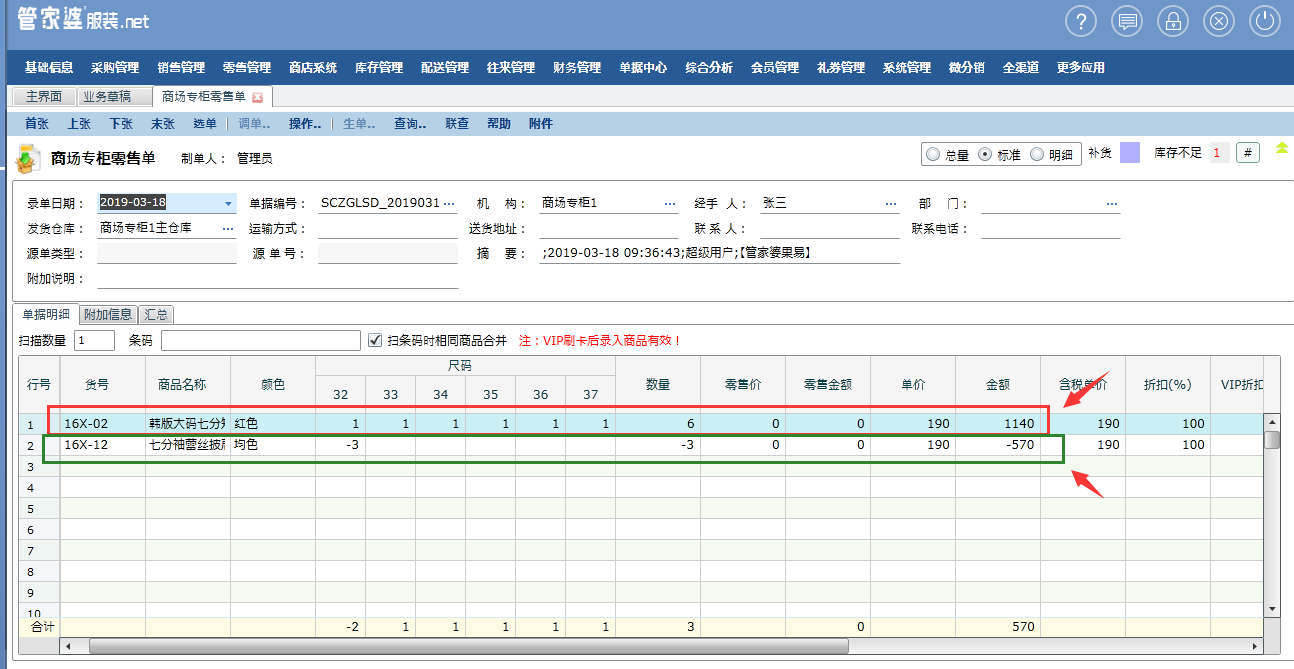The image size is (1294, 669).
Task: Select the cell with 货号 16X-02
Action: (x=103, y=424)
